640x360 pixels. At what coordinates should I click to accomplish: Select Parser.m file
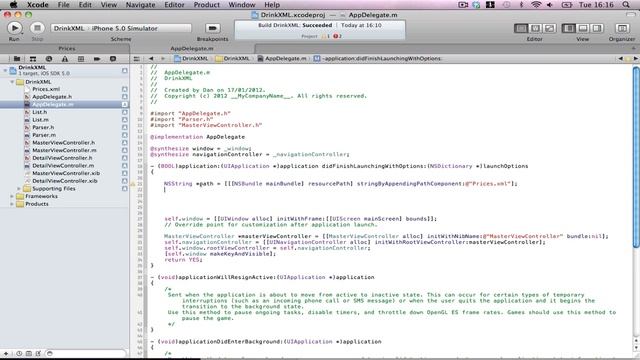pos(44,135)
